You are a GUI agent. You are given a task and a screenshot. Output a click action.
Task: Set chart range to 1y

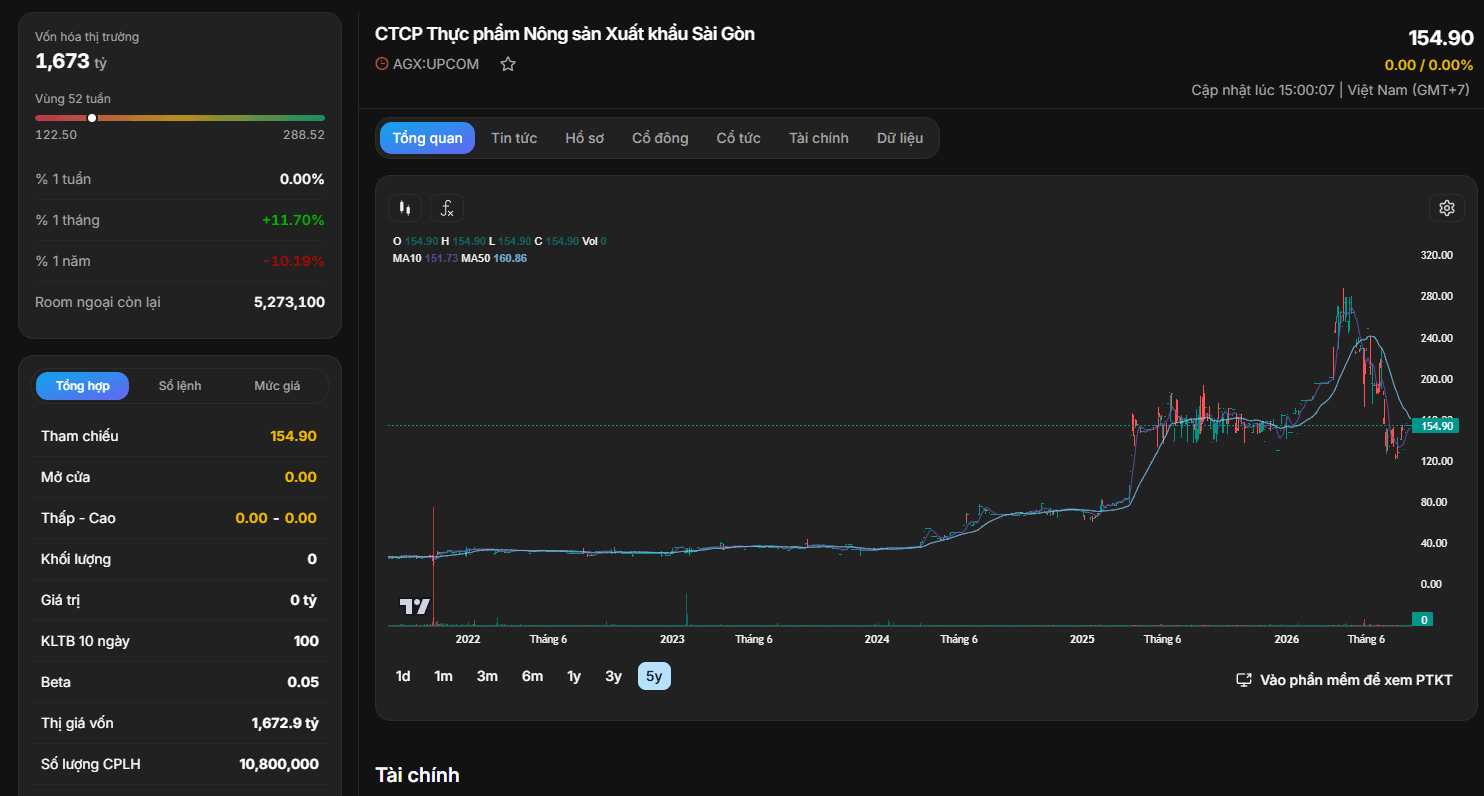[x=574, y=676]
